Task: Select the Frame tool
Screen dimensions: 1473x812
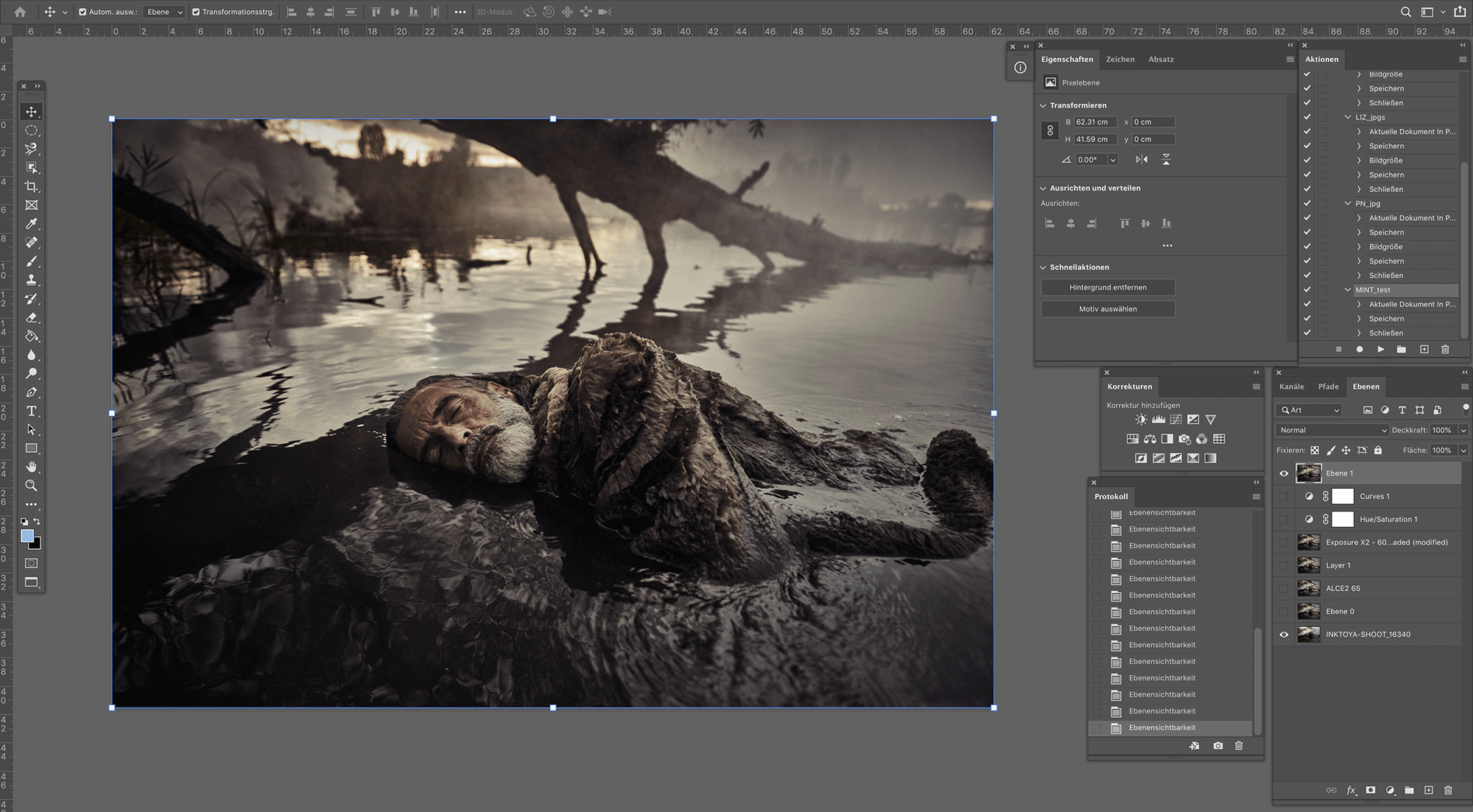Action: point(31,205)
